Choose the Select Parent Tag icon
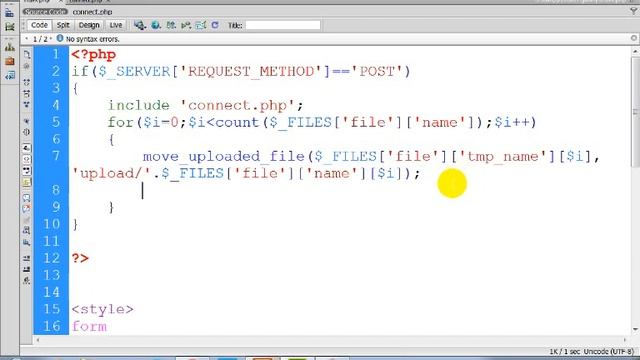The width and height of the screenshot is (640, 360). coord(27,121)
